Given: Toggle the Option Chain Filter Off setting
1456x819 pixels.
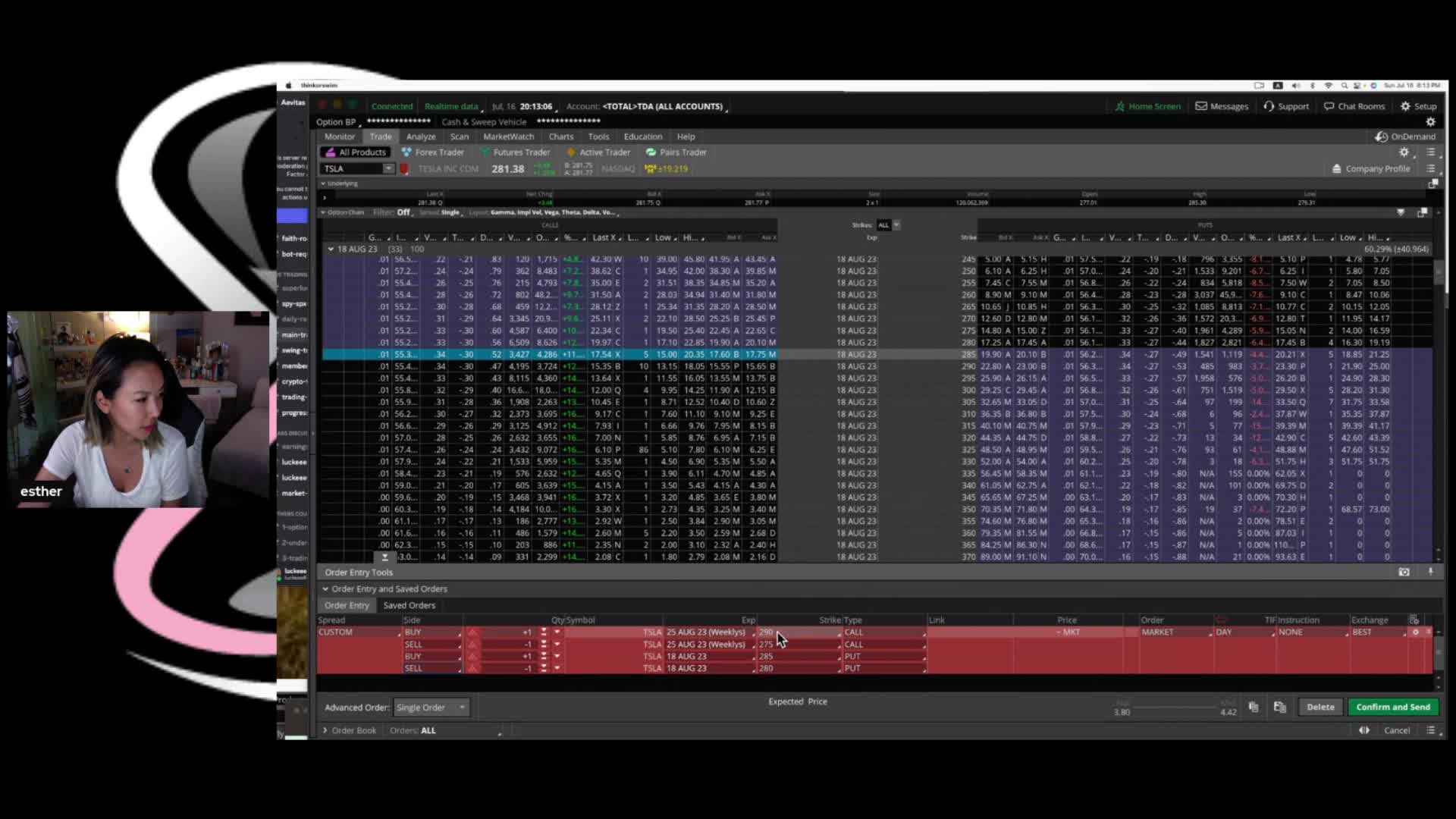Looking at the screenshot, I should [403, 212].
